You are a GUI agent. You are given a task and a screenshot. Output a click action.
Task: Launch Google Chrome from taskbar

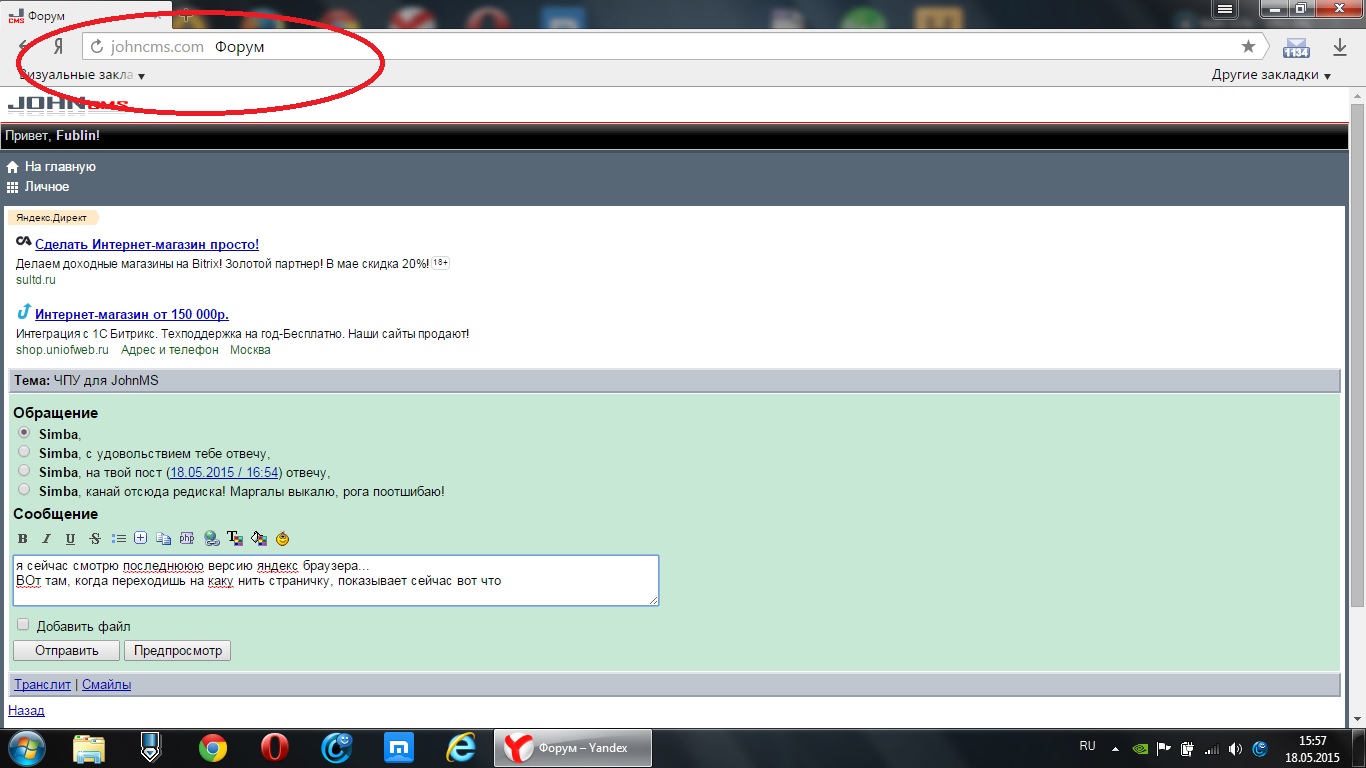coord(212,748)
